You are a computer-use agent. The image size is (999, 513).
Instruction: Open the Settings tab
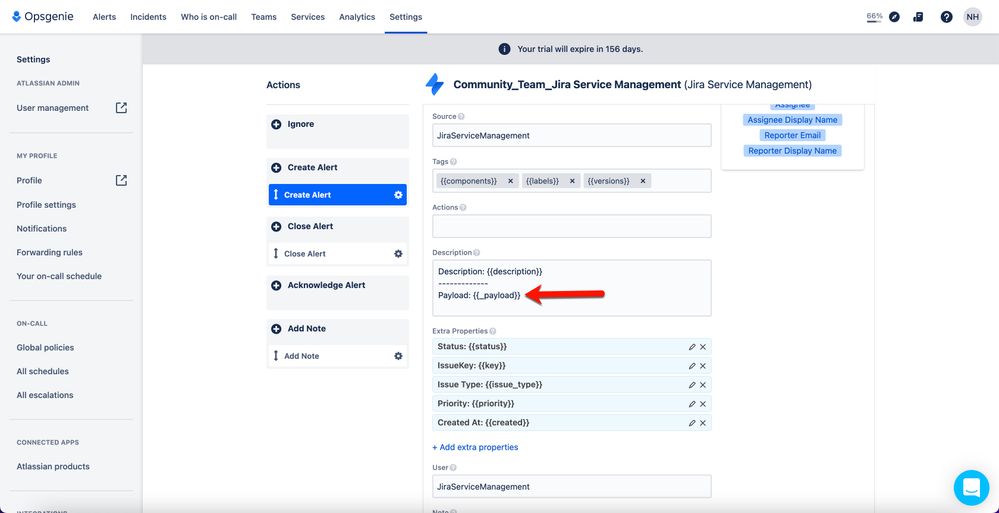click(406, 17)
